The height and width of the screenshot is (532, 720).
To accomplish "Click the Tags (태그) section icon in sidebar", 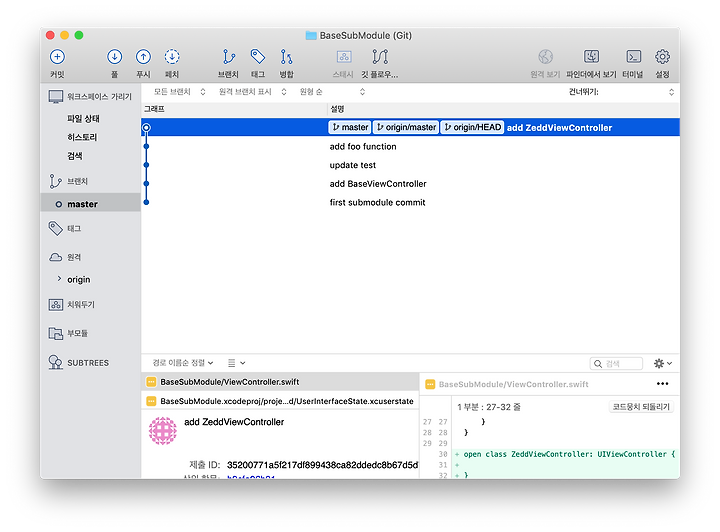I will [56, 228].
